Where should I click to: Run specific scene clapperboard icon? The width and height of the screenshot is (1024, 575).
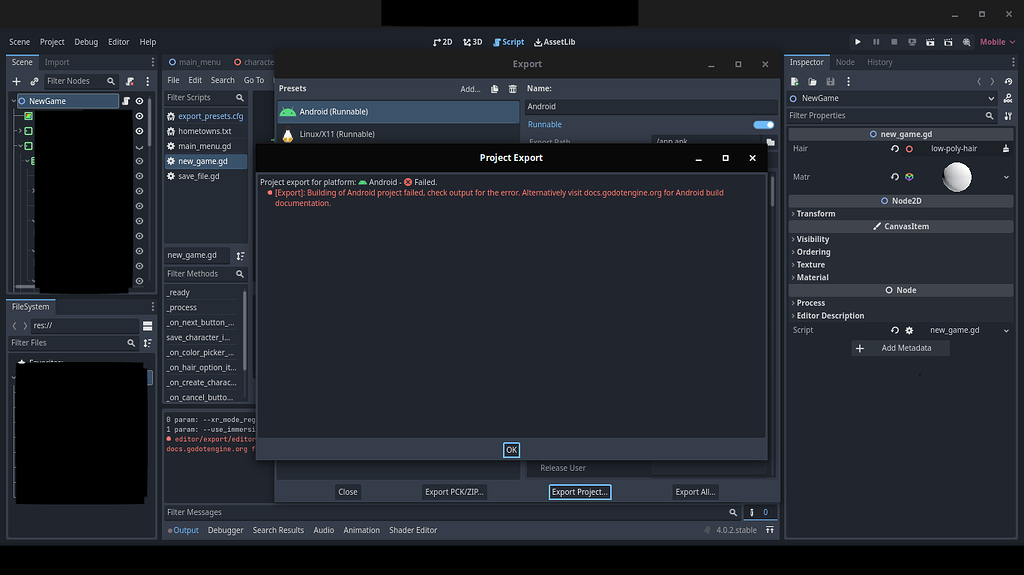point(948,42)
